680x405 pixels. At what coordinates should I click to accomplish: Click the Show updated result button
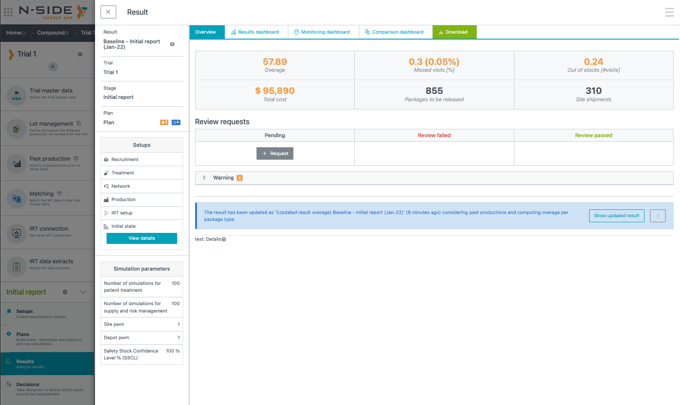pos(616,215)
